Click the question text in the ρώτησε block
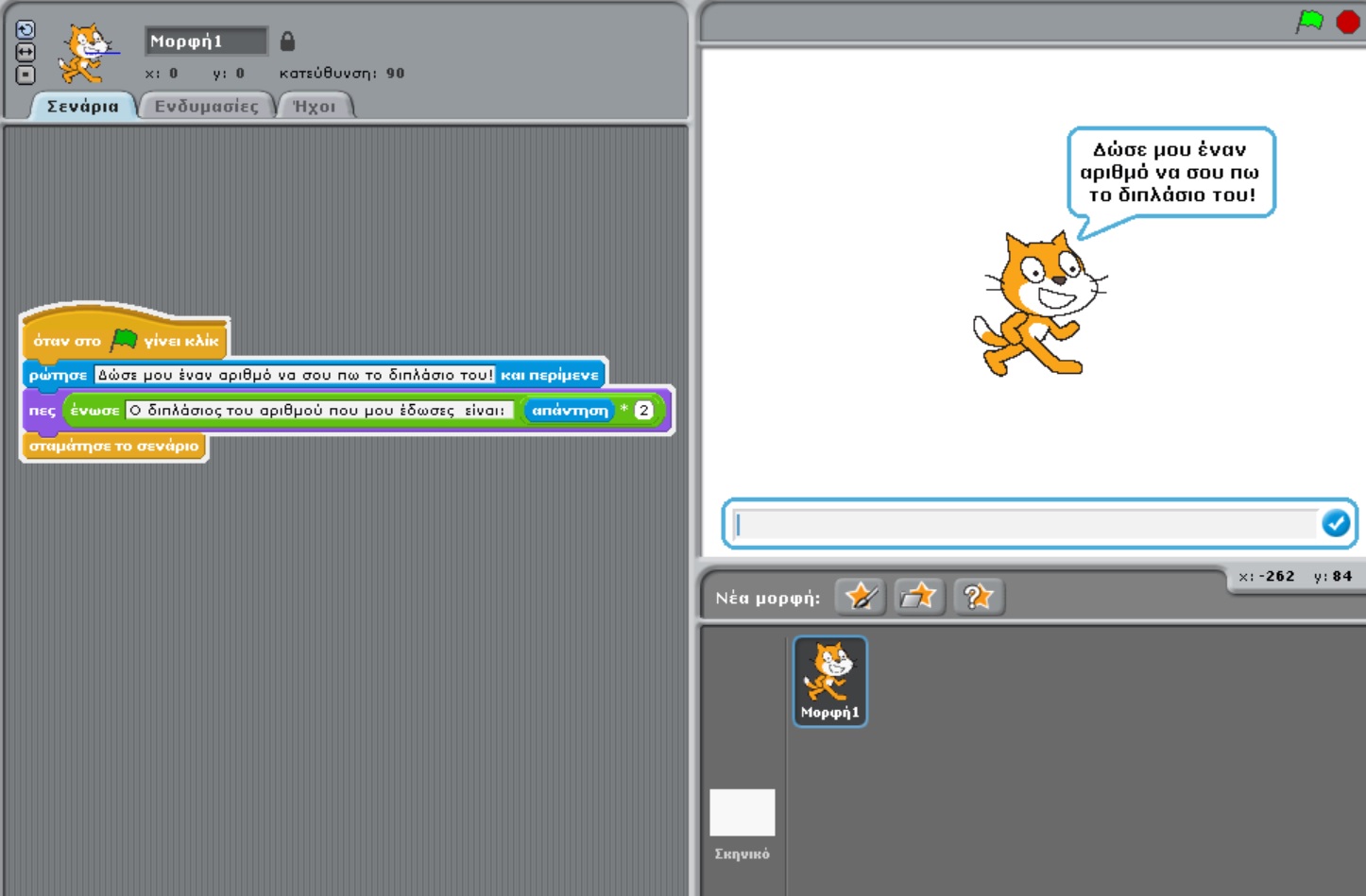 295,375
